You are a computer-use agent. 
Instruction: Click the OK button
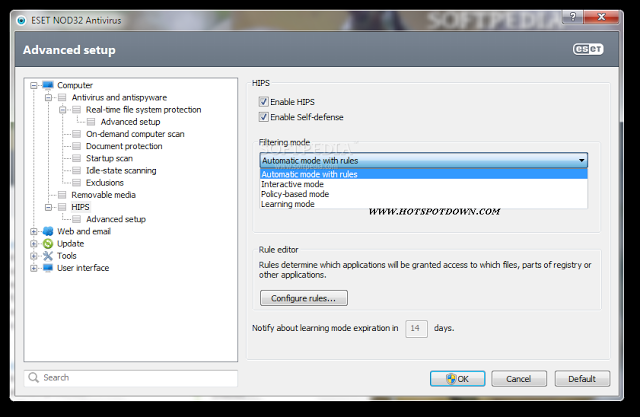click(x=458, y=379)
